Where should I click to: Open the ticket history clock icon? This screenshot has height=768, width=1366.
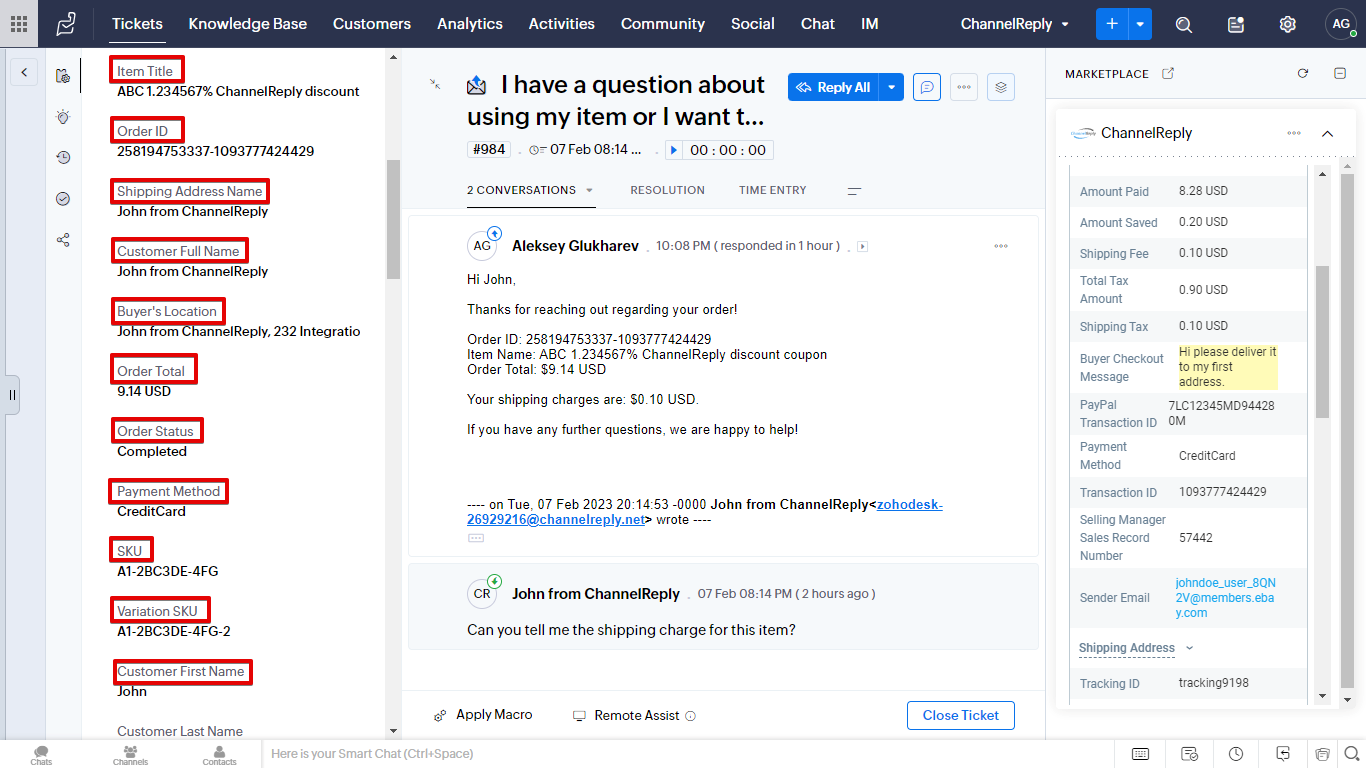pyautogui.click(x=63, y=157)
